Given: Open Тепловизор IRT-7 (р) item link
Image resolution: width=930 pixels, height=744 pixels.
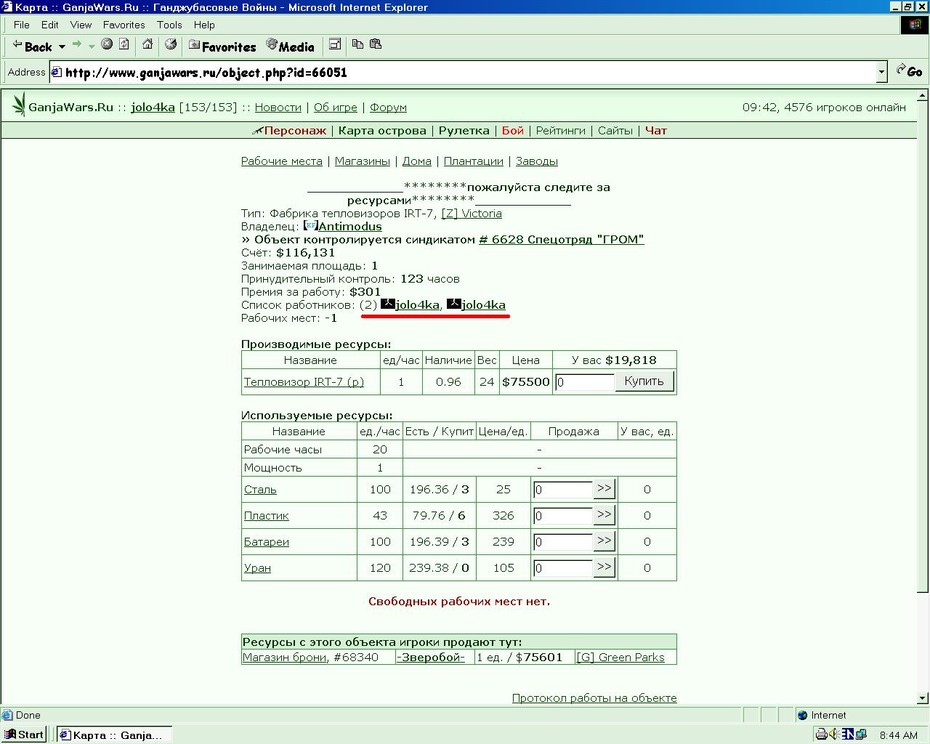Looking at the screenshot, I should 304,381.
